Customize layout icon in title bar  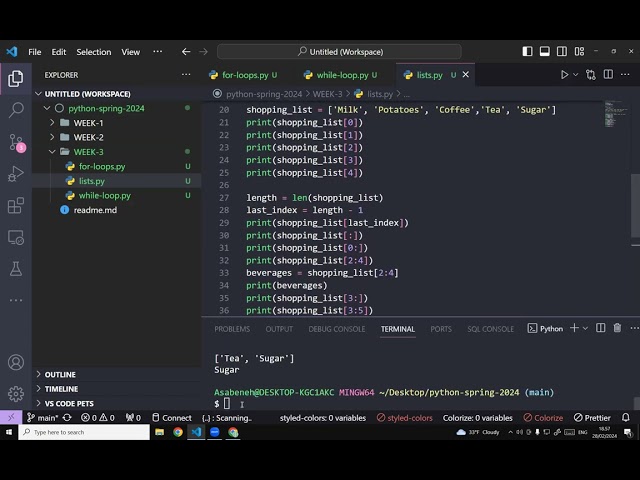tap(579, 51)
